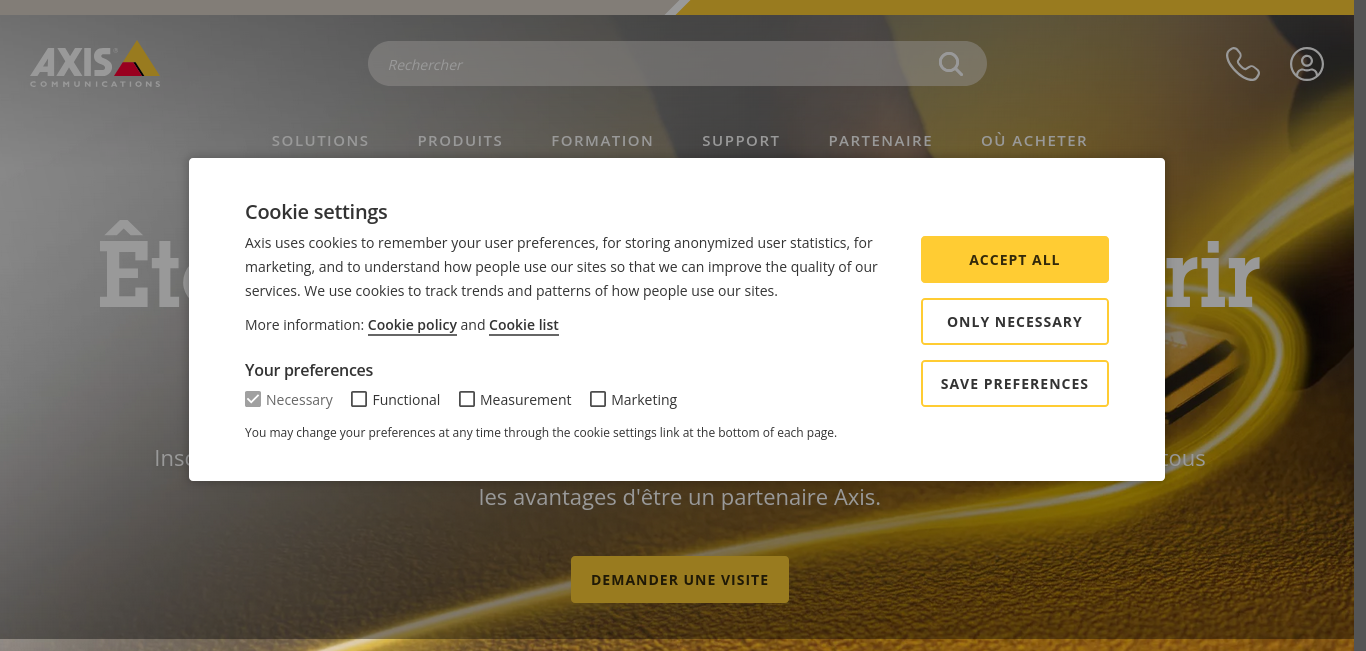Enable the Marketing cookies checkbox
Screen dimensions: 1366x651
[x=598, y=399]
